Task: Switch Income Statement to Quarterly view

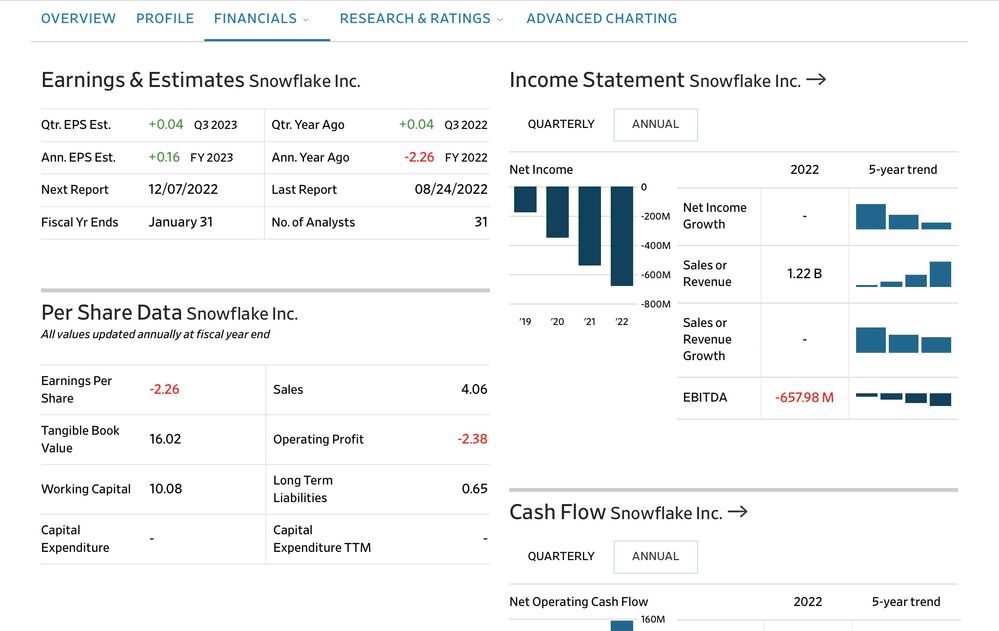Action: tap(561, 124)
